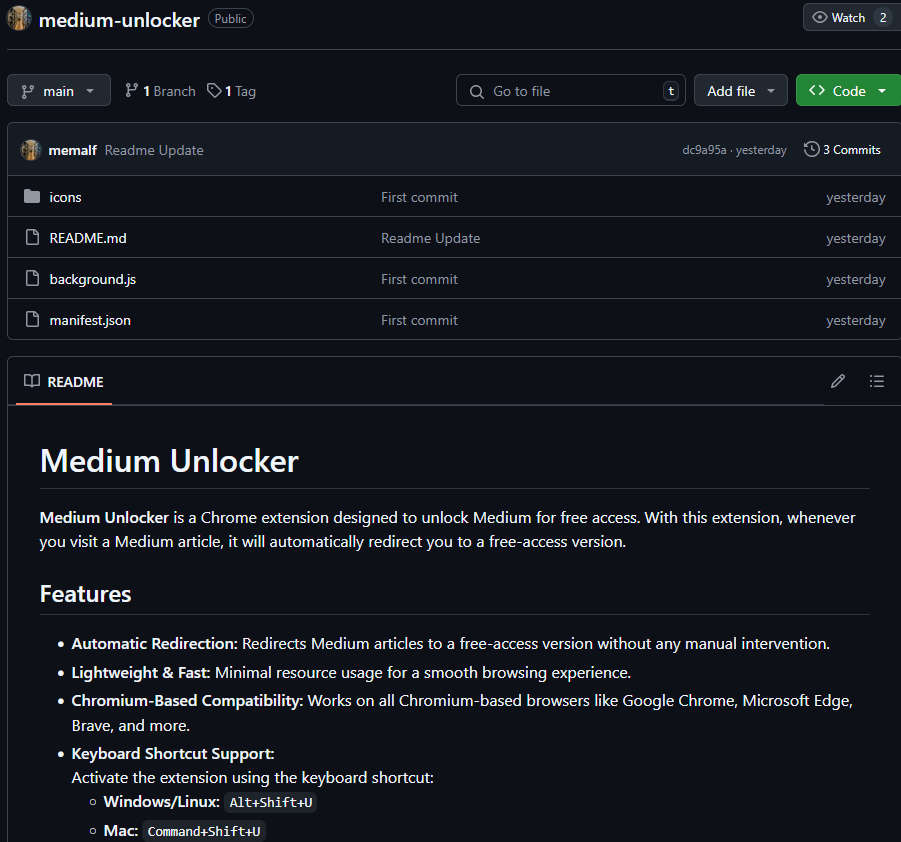Open the README outline list icon
The width and height of the screenshot is (901, 842).
(x=876, y=381)
